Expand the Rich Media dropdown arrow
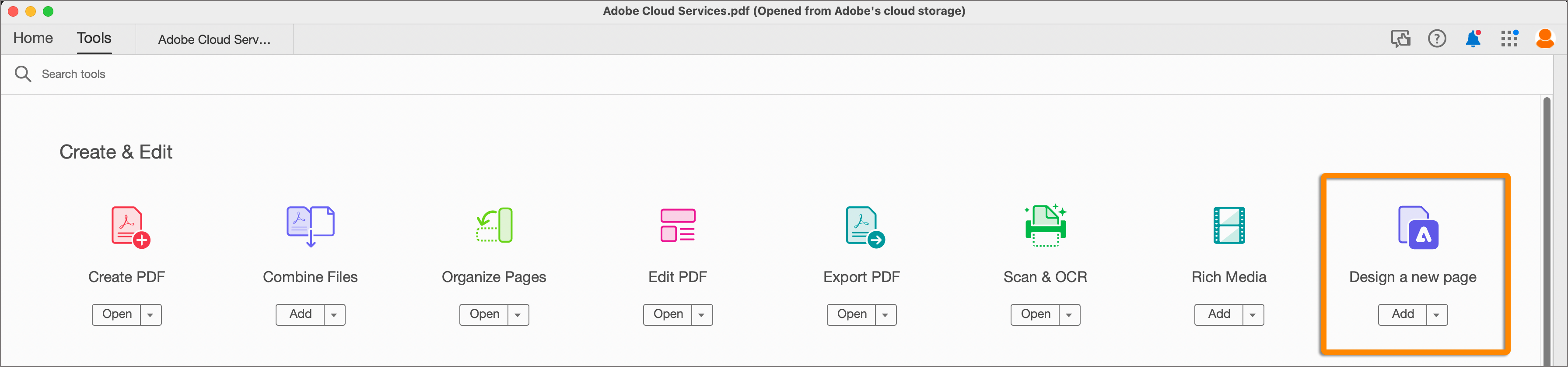The height and width of the screenshot is (367, 1568). 1253,314
